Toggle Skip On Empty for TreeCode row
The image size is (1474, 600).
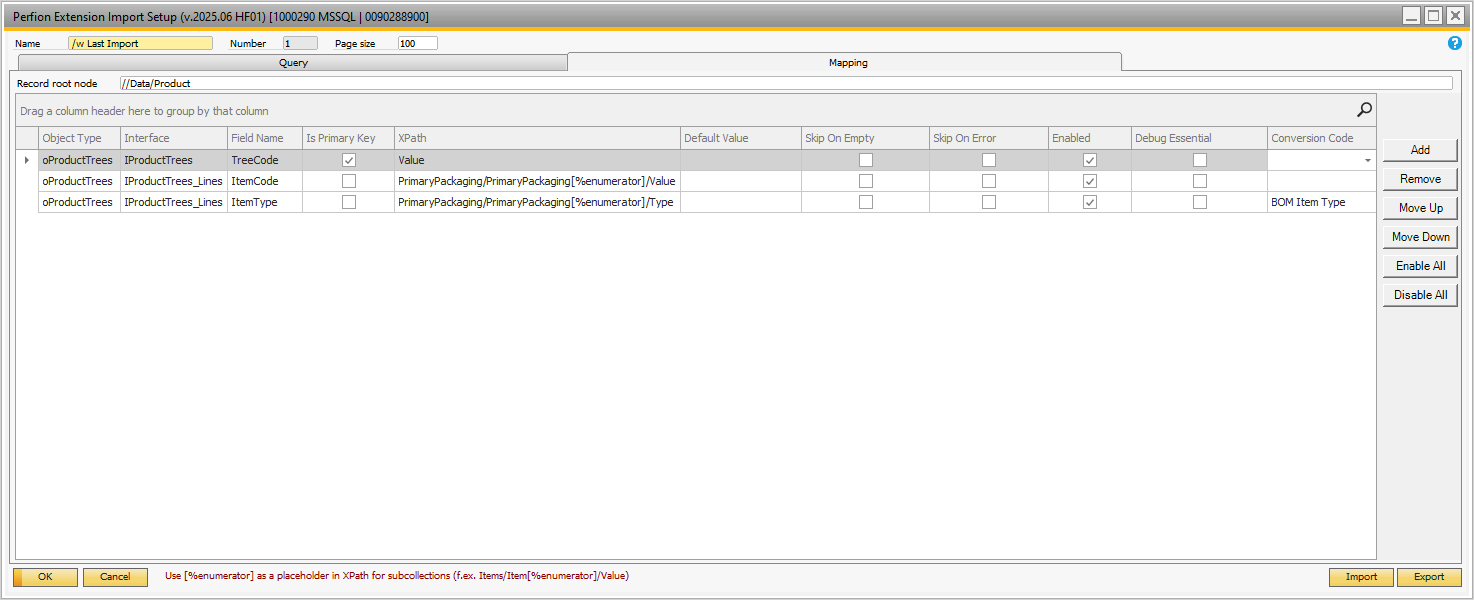866,160
